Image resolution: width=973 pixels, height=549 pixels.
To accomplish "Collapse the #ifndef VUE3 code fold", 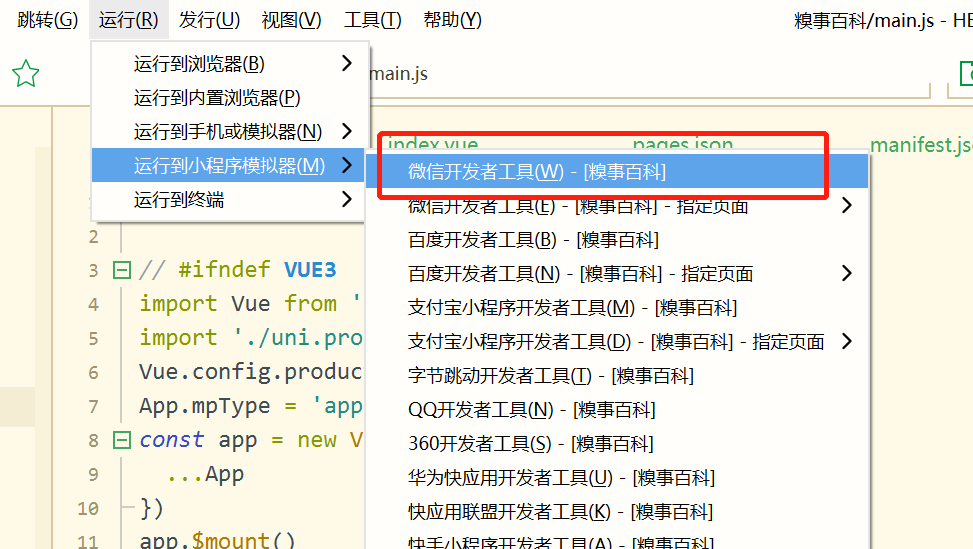I will tap(122, 270).
